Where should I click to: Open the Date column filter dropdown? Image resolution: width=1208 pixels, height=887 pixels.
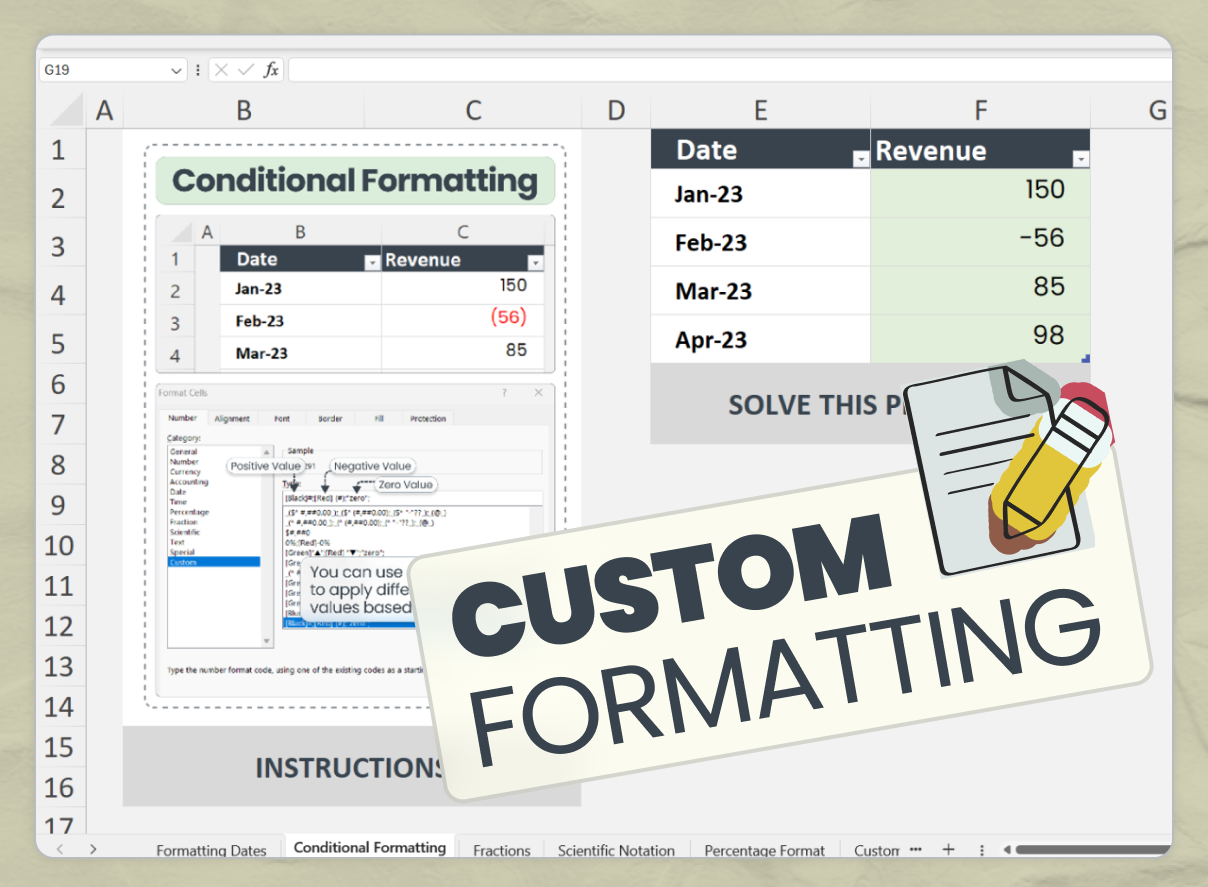coord(862,158)
